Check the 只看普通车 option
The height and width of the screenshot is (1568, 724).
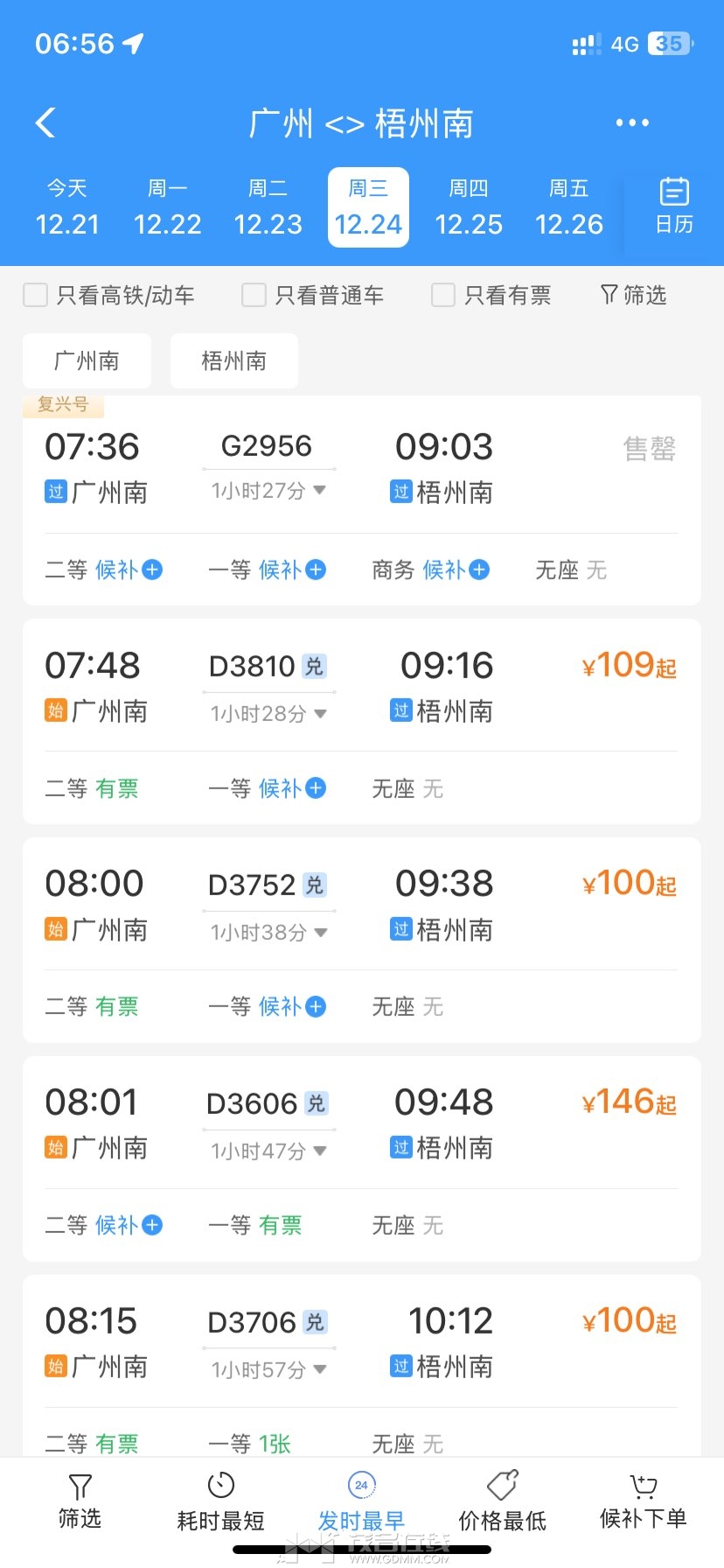[x=254, y=296]
